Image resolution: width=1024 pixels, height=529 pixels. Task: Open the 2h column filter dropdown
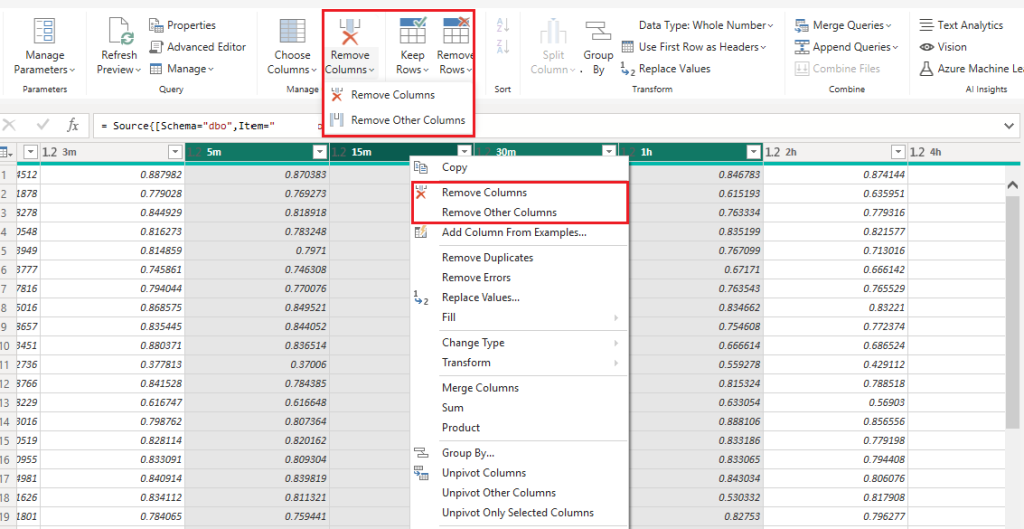point(898,152)
